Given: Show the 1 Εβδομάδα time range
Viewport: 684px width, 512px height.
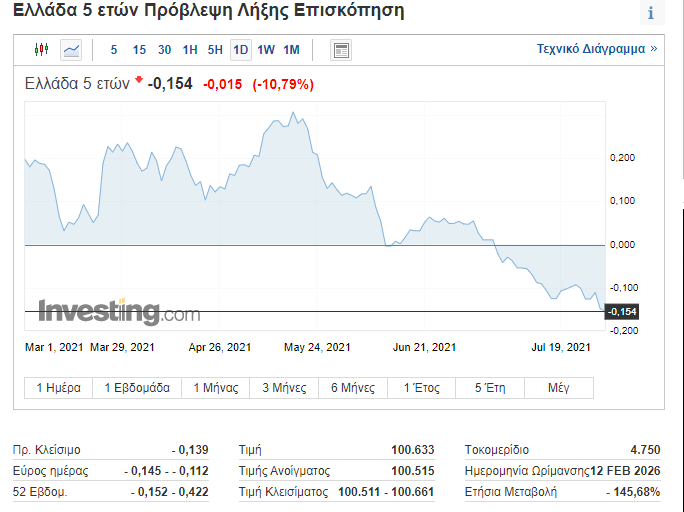Looking at the screenshot, I should tap(137, 388).
